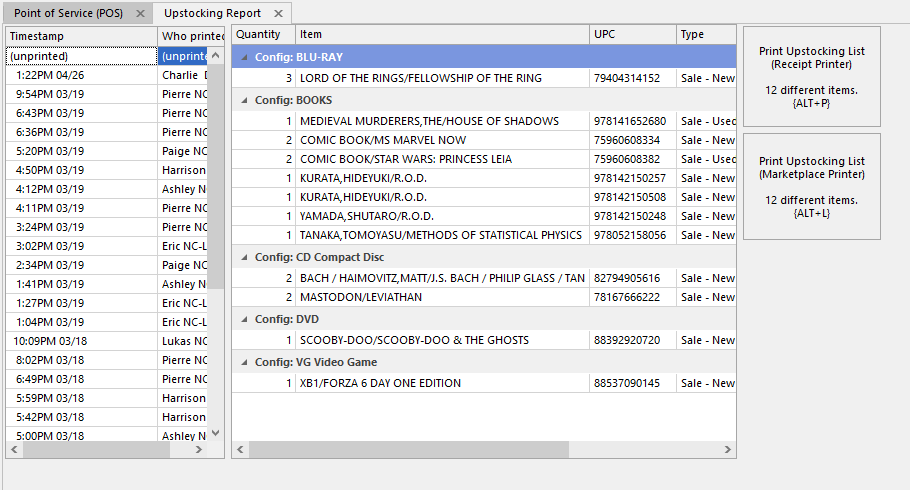Select SCOOBY-DOO/SCOOBY-DOO & THE GHOSTS row

click(x=484, y=340)
